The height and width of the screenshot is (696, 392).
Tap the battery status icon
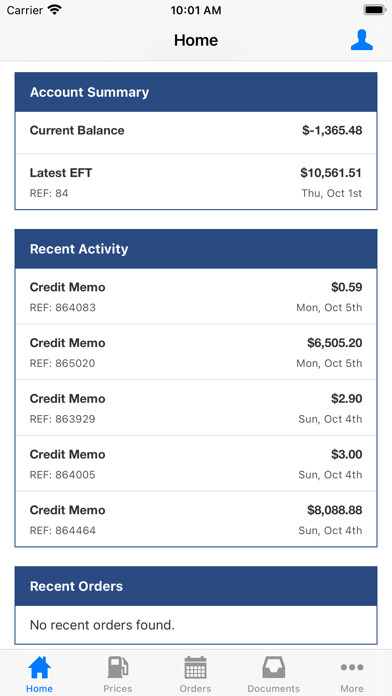coord(375,10)
